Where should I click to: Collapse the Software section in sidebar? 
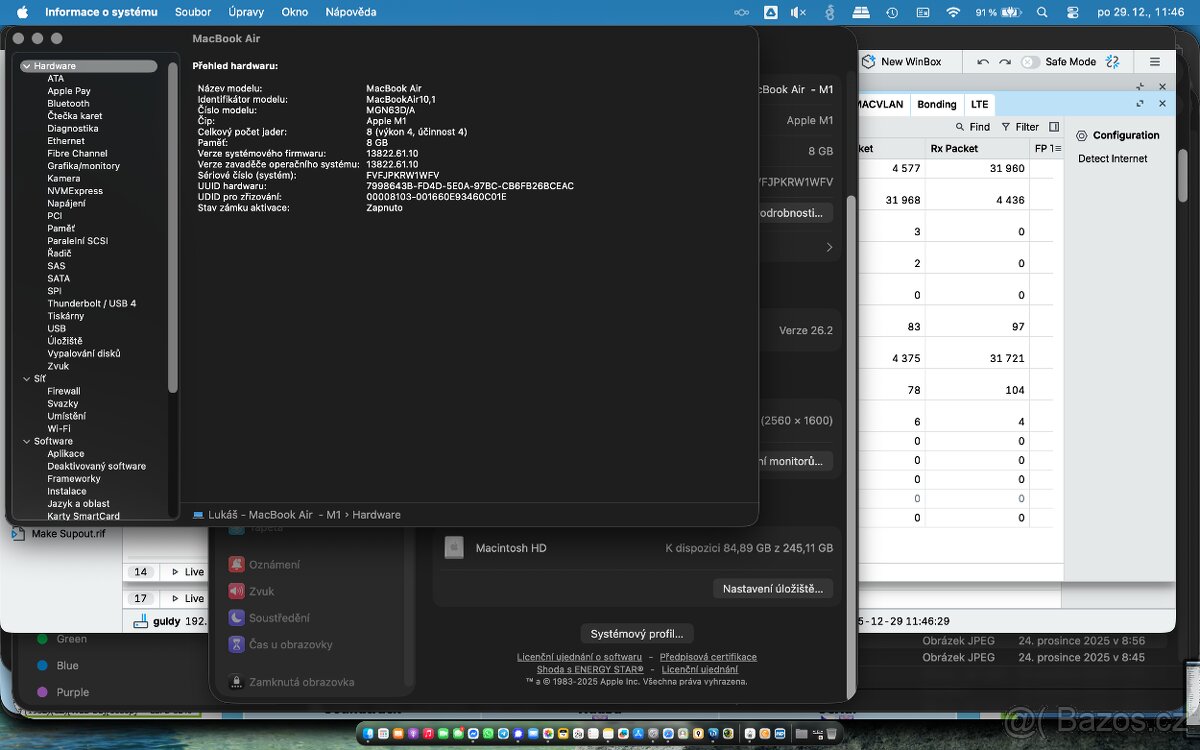[x=26, y=441]
